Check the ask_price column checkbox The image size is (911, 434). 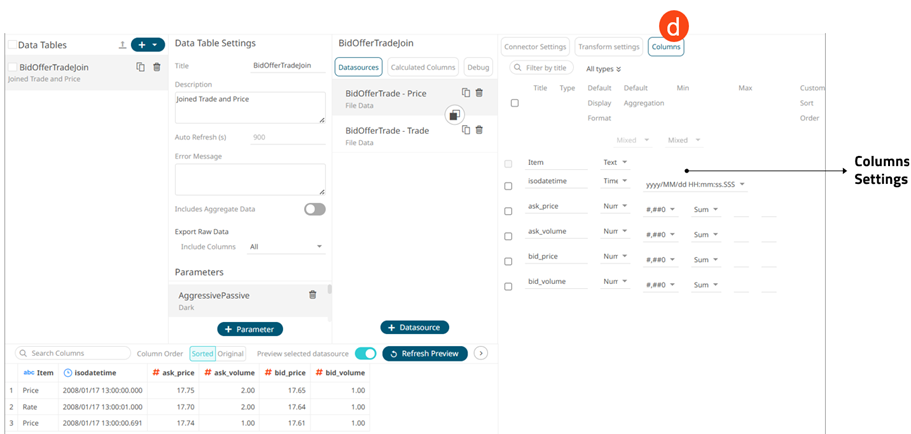click(x=508, y=211)
